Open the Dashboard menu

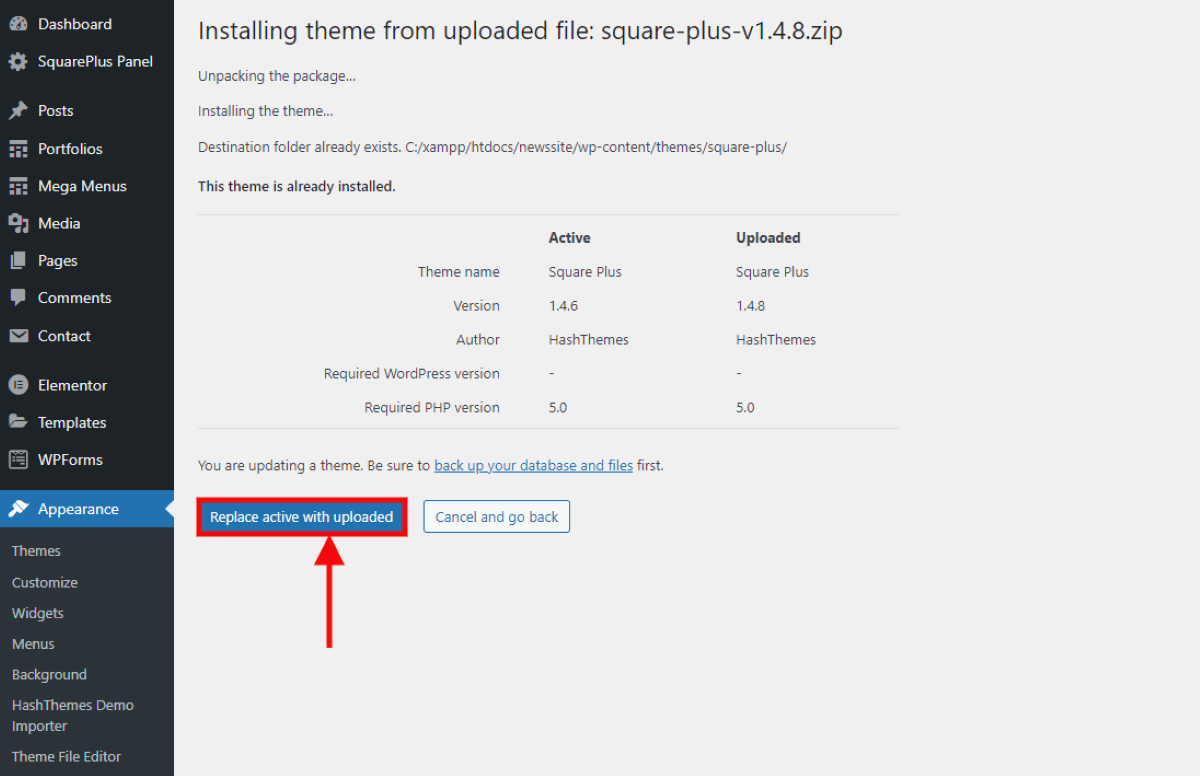(87, 24)
